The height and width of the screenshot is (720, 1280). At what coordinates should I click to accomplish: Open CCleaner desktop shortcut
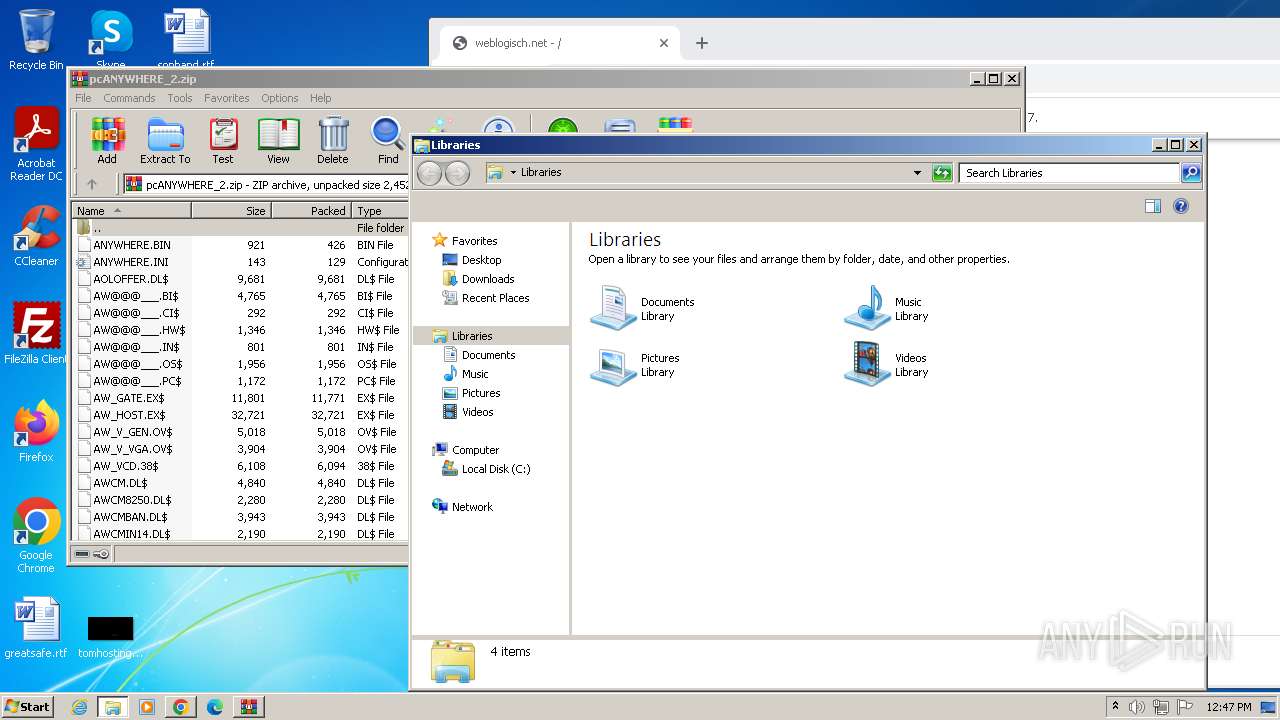(x=36, y=236)
